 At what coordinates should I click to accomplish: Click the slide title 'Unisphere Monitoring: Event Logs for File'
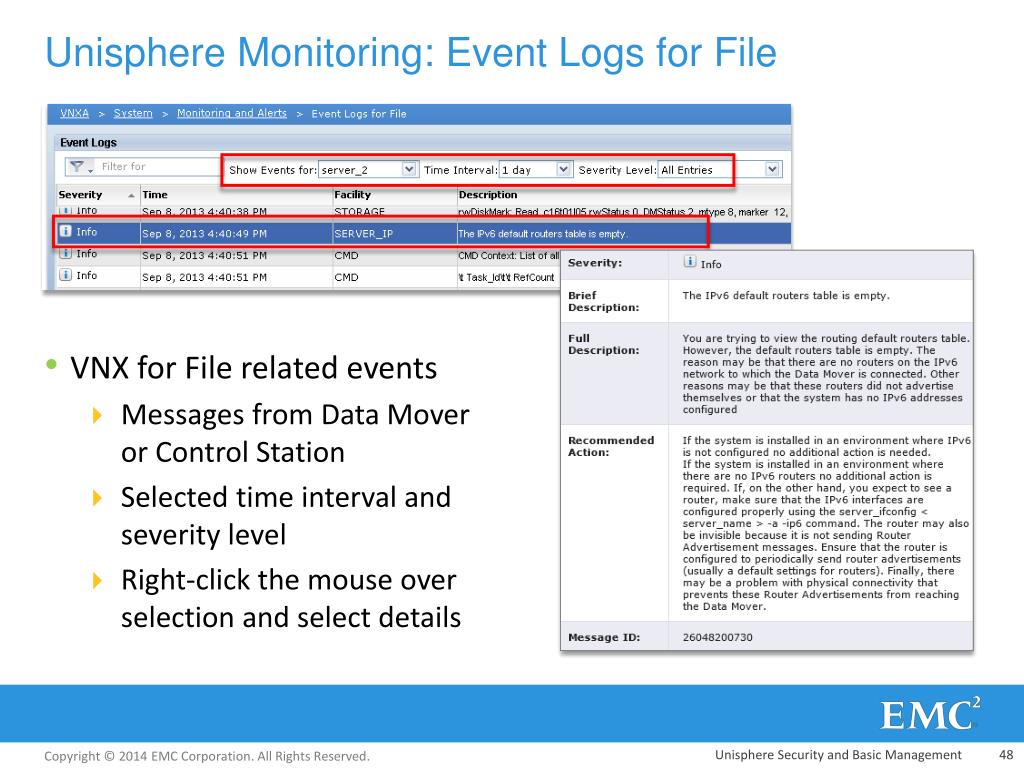411,52
